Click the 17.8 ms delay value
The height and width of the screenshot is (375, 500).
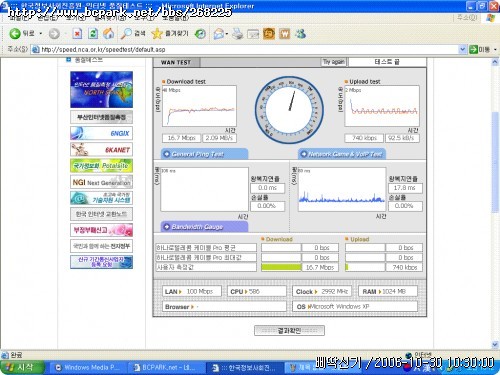(405, 188)
